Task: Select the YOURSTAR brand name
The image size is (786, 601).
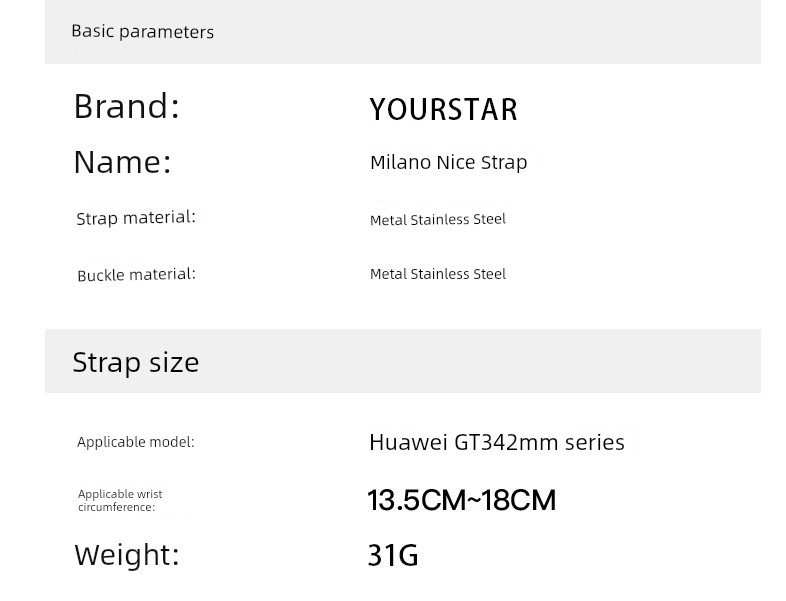Action: coord(443,109)
